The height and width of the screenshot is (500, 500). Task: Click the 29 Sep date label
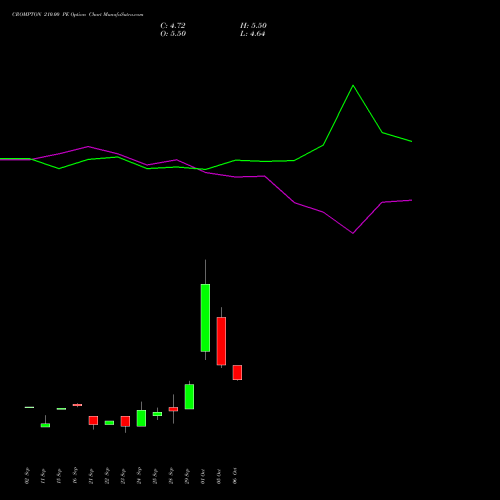[x=187, y=476]
